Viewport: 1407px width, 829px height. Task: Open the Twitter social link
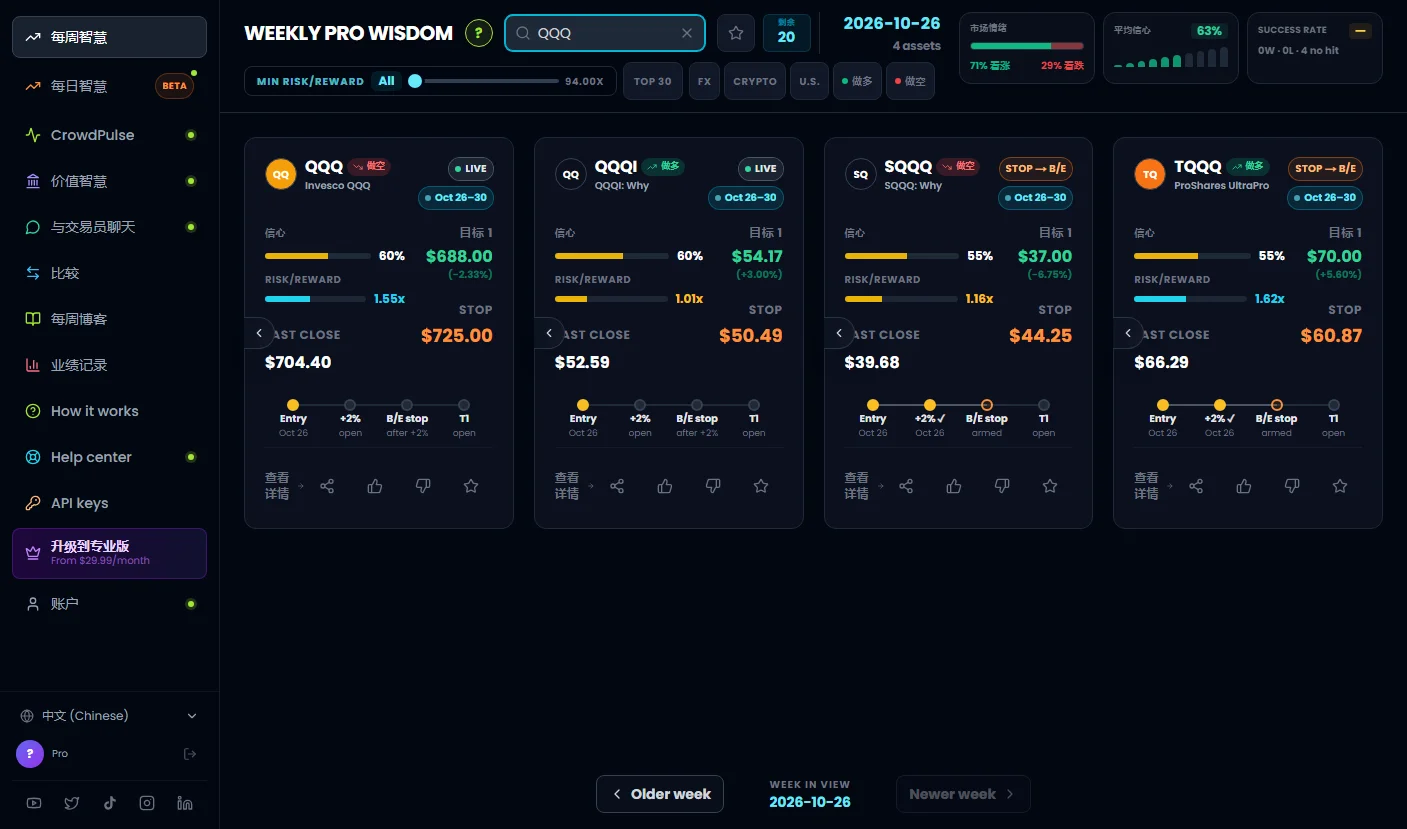72,803
